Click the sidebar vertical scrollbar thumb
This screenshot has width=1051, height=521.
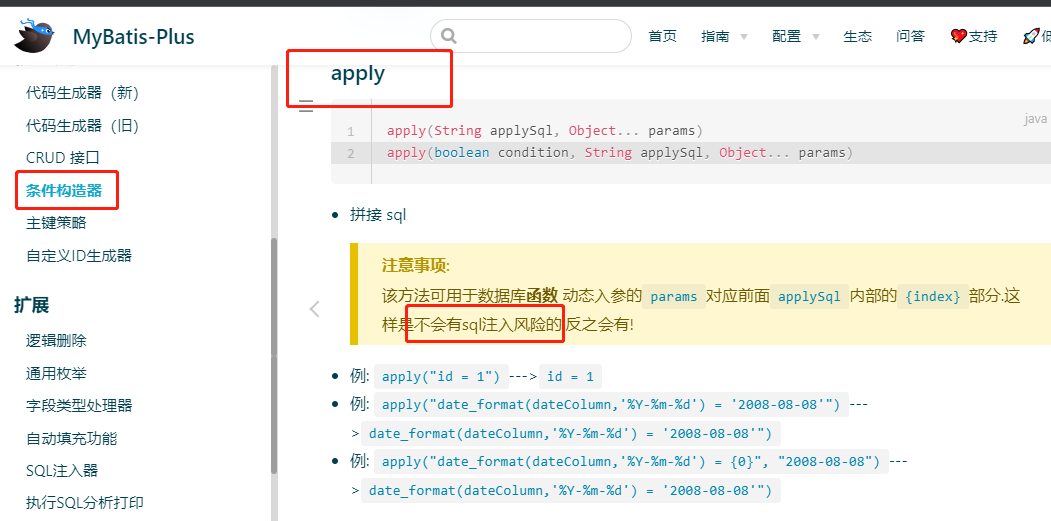(x=274, y=355)
